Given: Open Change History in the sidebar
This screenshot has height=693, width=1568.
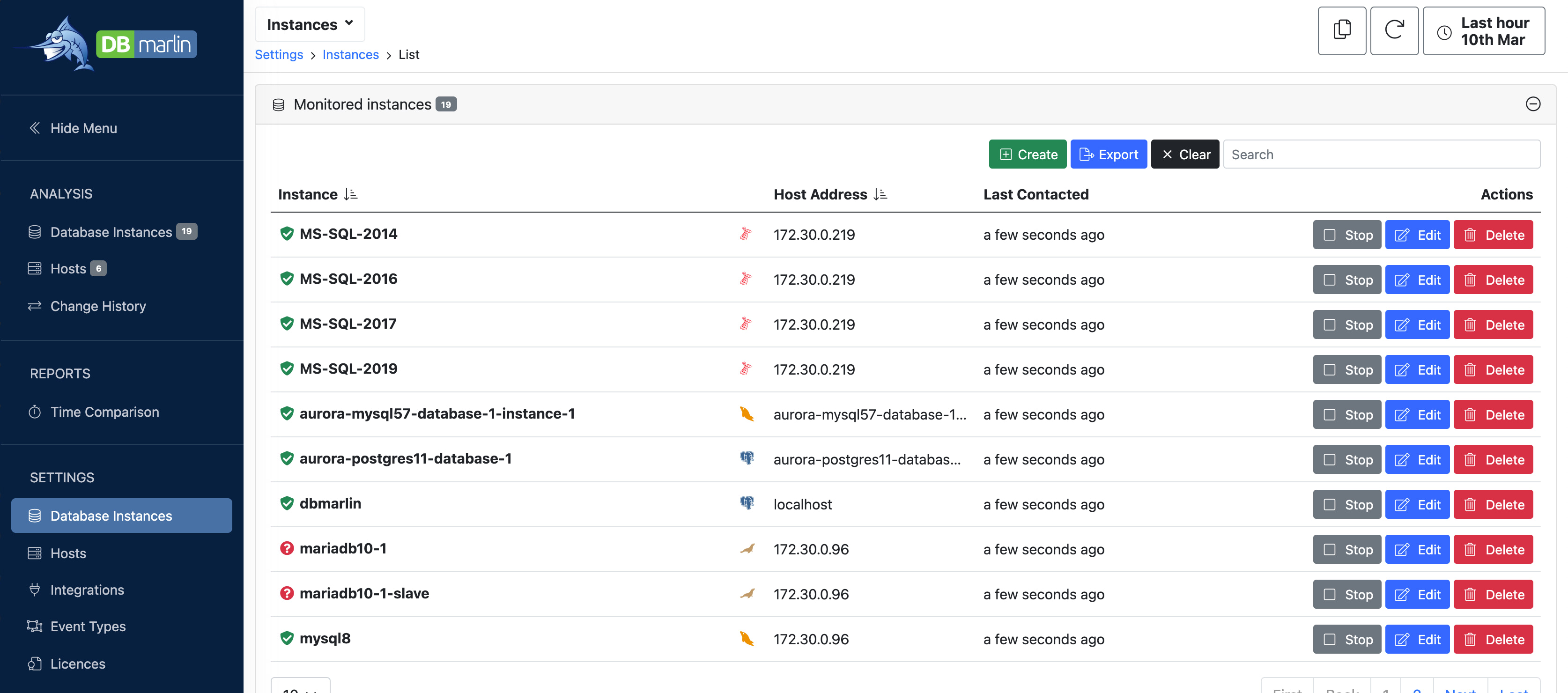Looking at the screenshot, I should pyautogui.click(x=98, y=306).
